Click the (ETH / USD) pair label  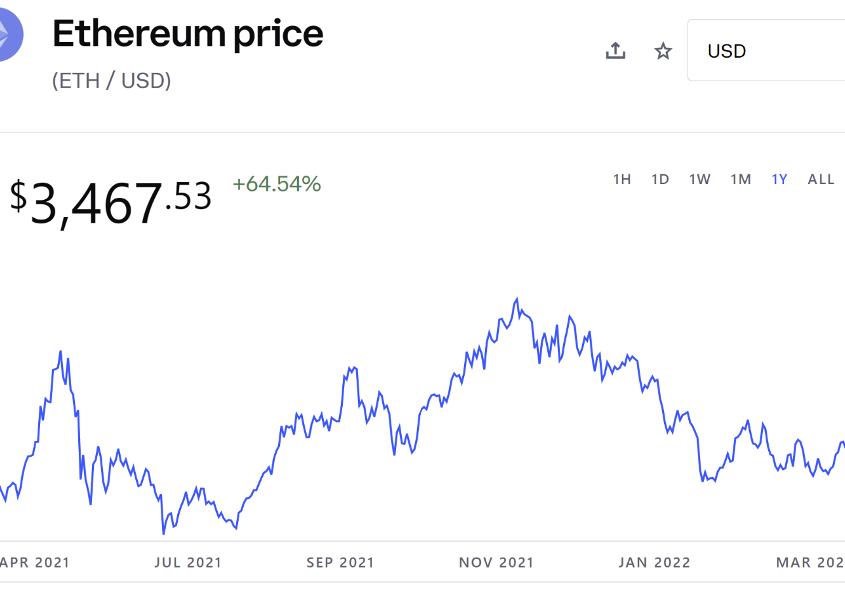pyautogui.click(x=112, y=81)
